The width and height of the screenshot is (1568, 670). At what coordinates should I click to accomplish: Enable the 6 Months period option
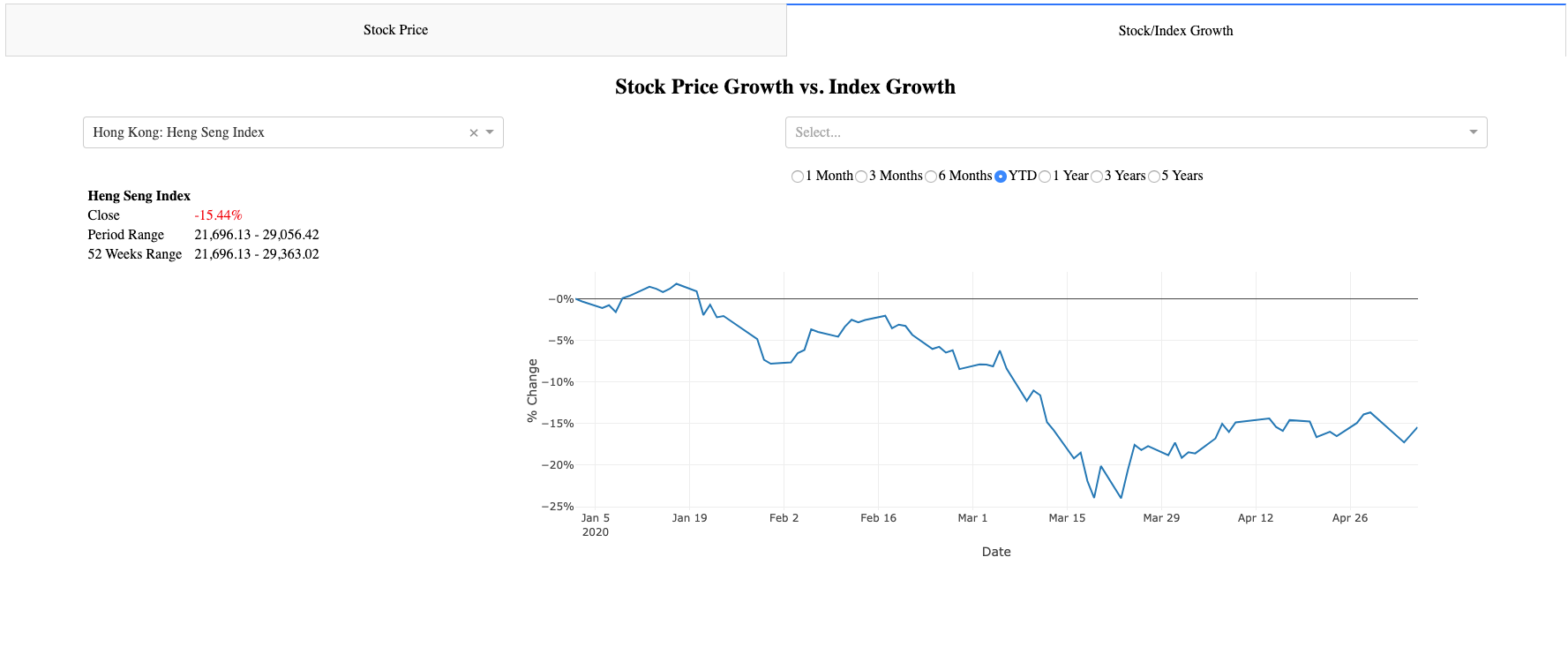click(x=932, y=177)
